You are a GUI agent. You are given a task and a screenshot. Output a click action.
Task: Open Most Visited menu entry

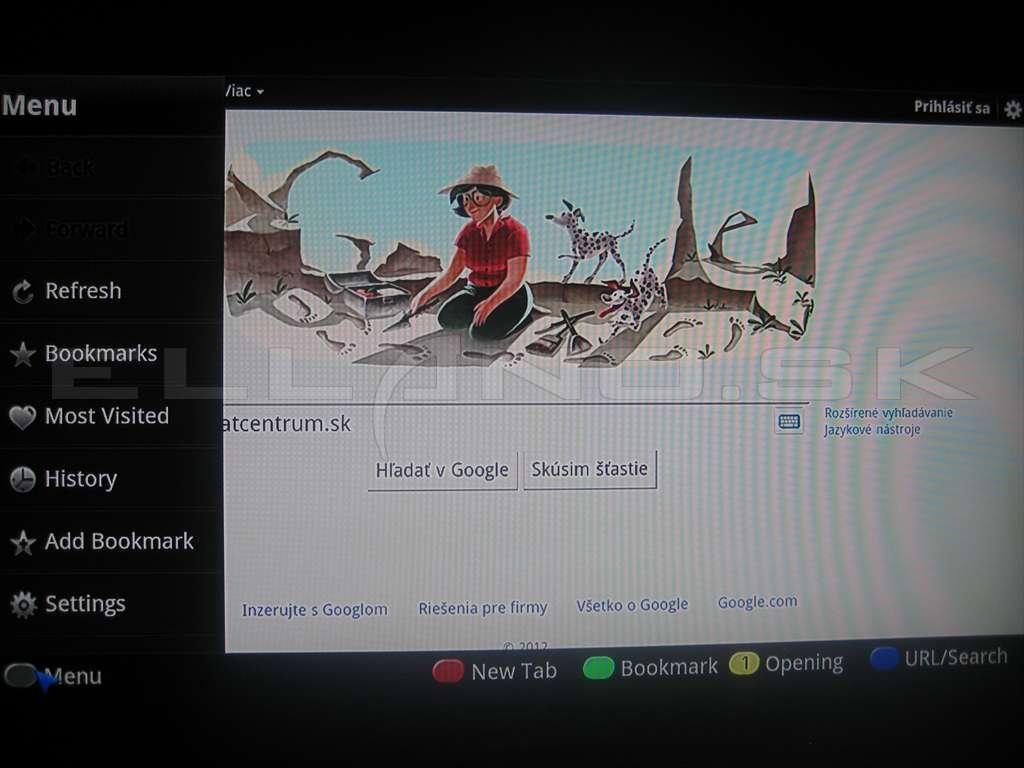click(111, 417)
